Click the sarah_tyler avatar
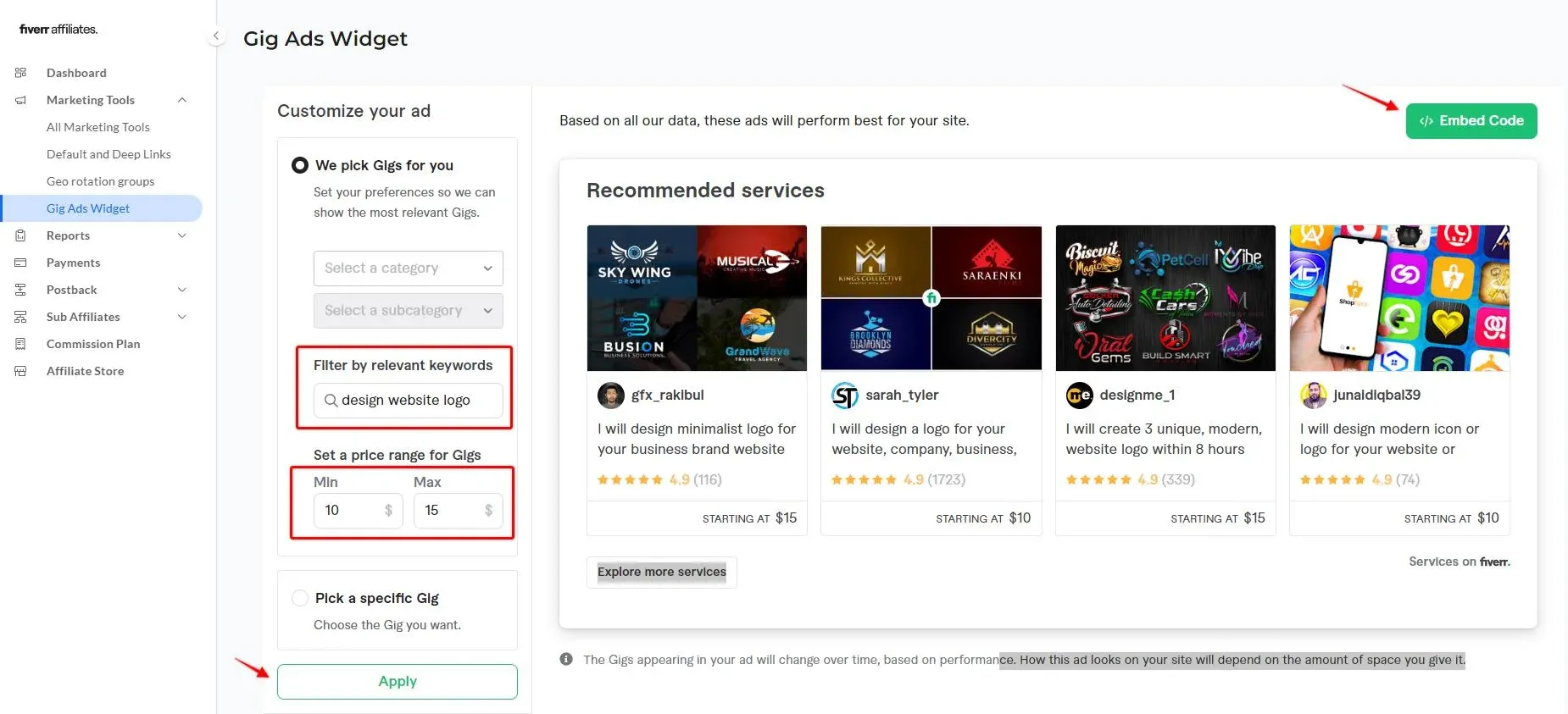The image size is (1568, 714). tap(845, 395)
